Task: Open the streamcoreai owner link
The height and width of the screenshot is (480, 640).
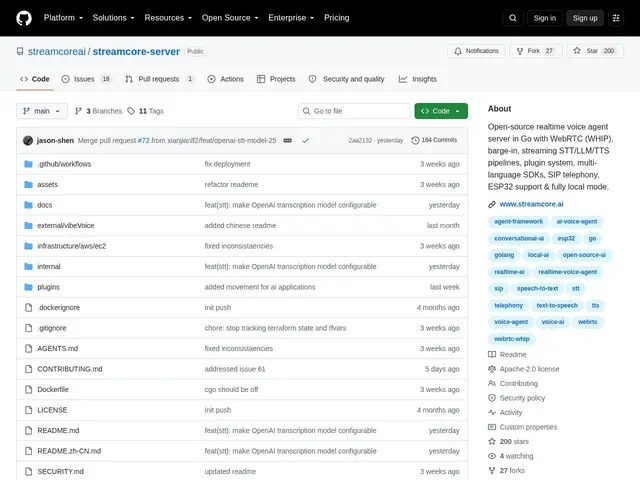Action: tap(57, 51)
